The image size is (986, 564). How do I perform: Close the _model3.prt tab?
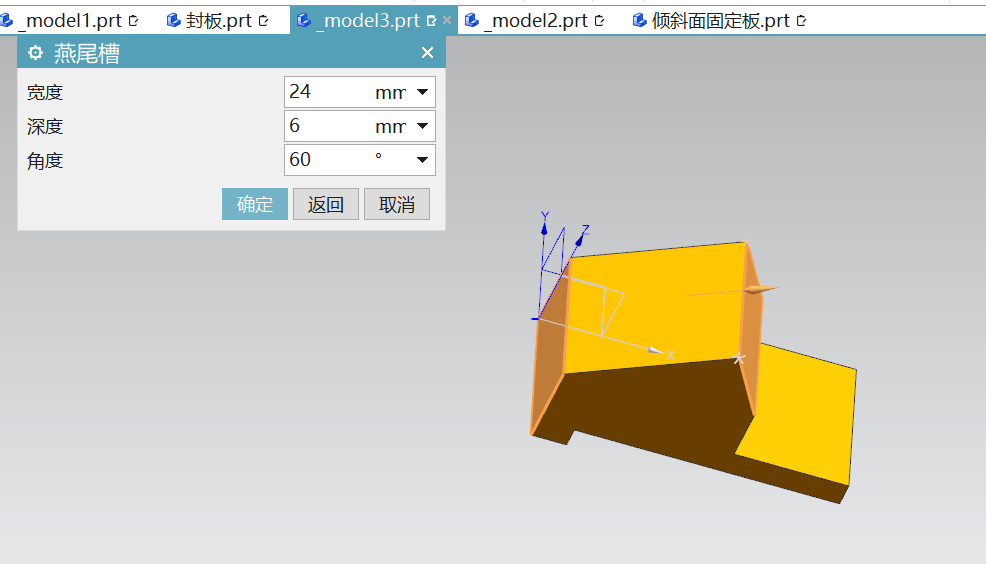447,20
